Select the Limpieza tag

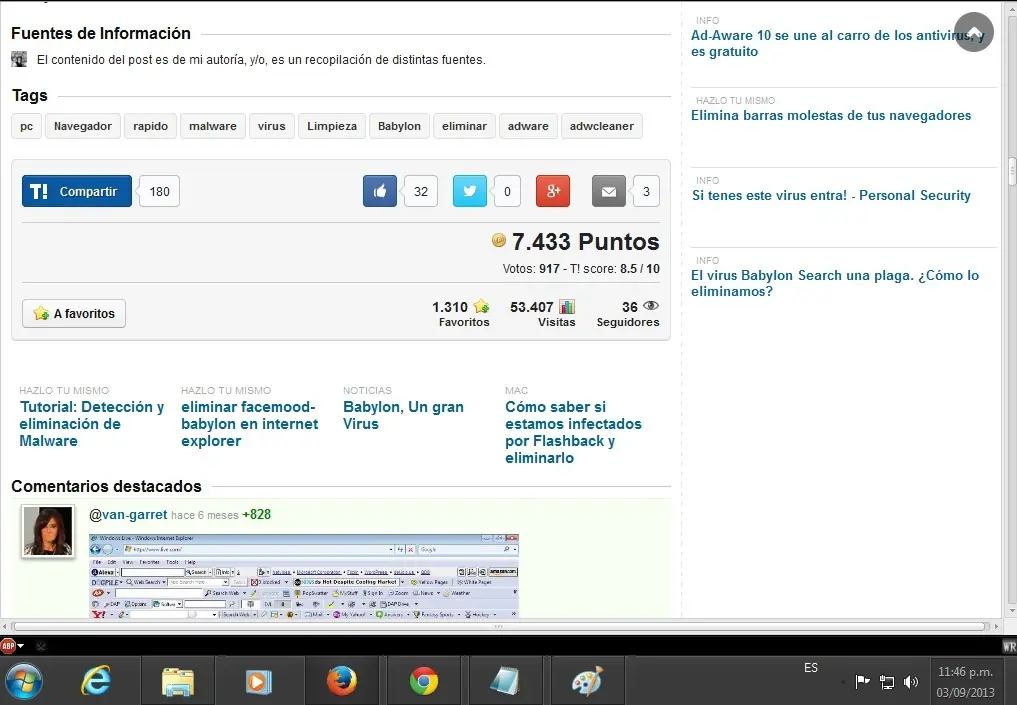332,126
